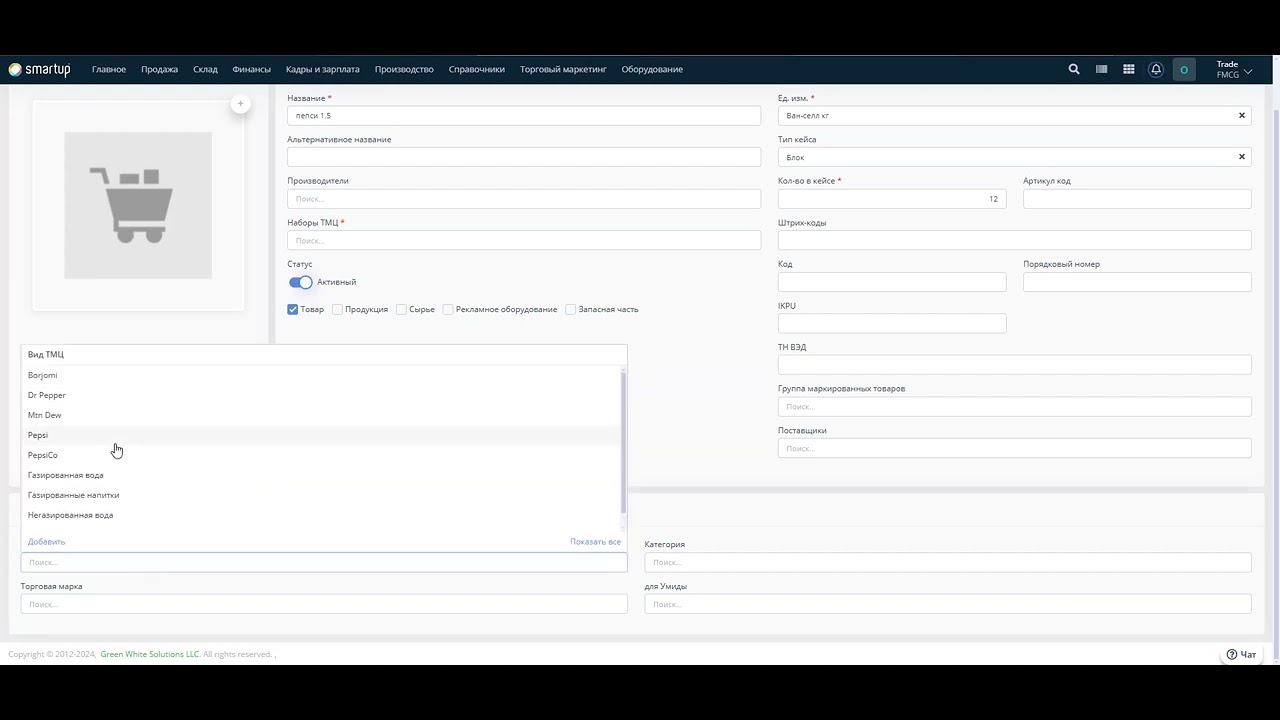Viewport: 1280px width, 720px height.
Task: Select Borjomi from the list
Action: point(322,375)
